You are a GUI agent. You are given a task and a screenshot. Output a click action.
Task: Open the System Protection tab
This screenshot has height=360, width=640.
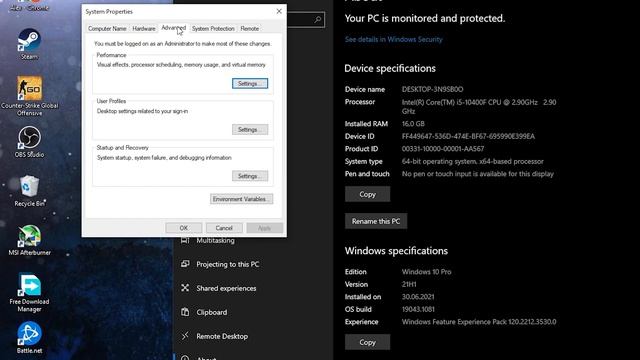coord(213,29)
